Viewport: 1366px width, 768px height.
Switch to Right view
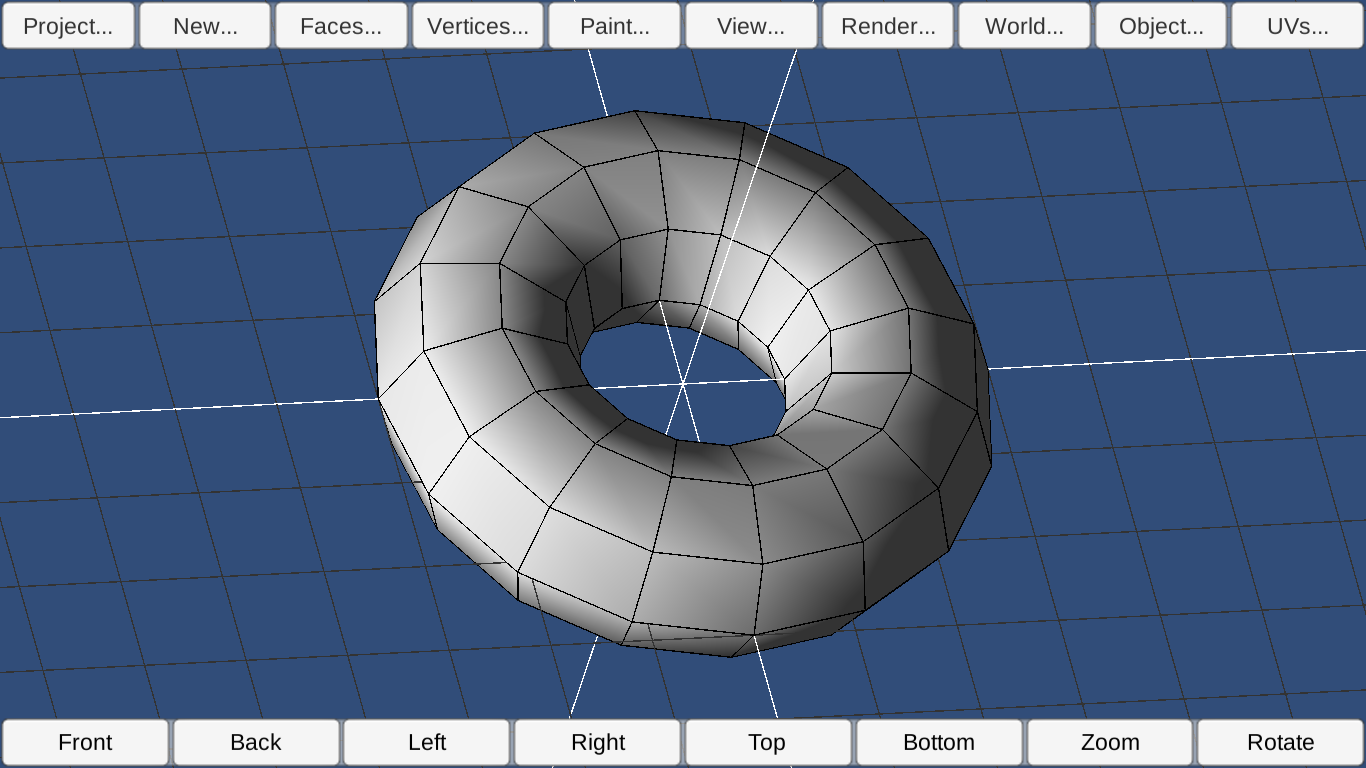(x=598, y=743)
